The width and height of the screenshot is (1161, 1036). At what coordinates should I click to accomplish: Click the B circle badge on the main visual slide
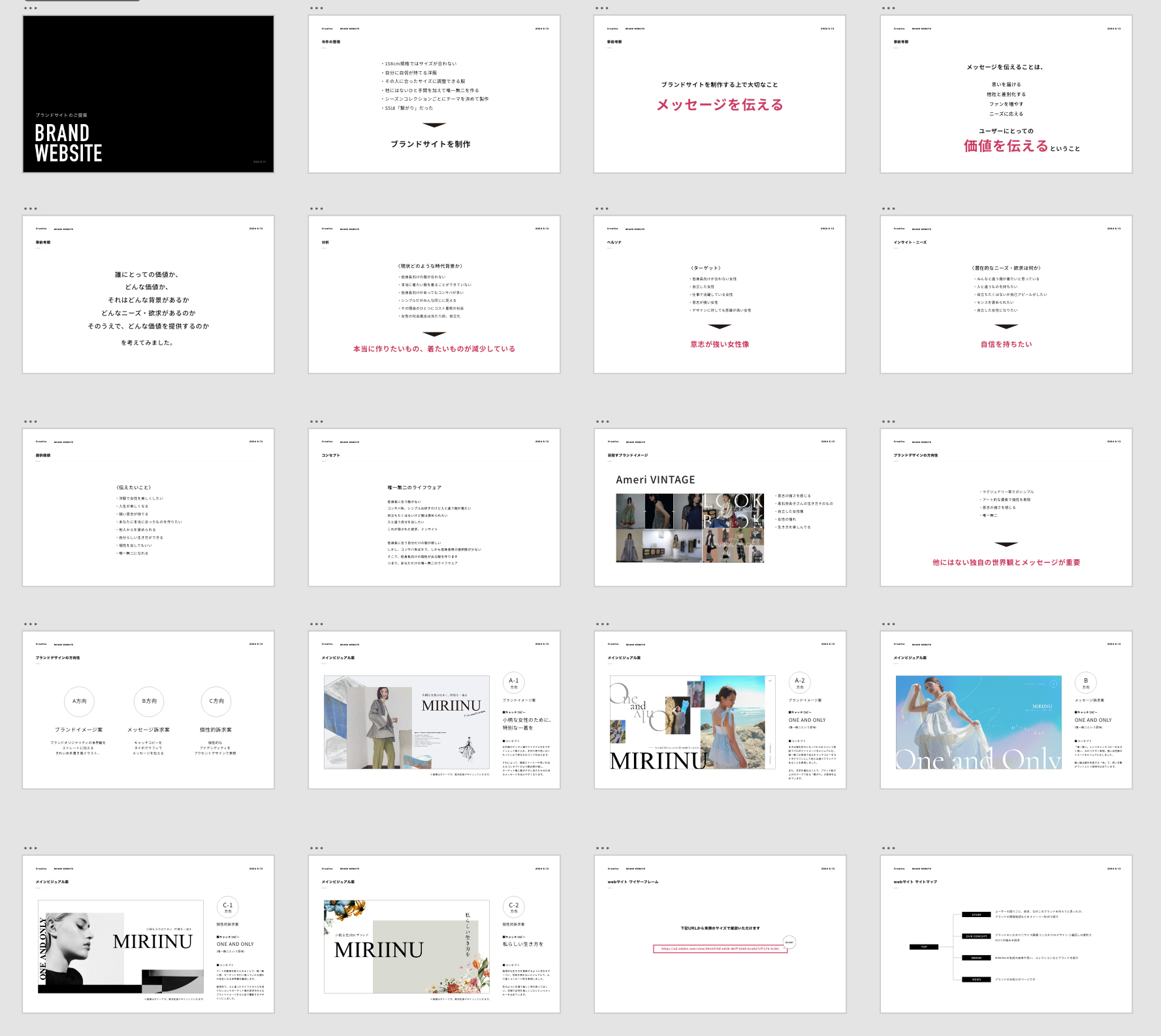click(1086, 682)
